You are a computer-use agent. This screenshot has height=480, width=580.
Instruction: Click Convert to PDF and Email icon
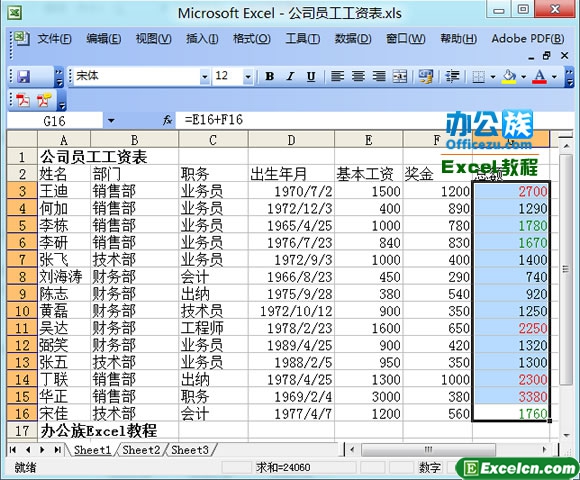coord(43,100)
